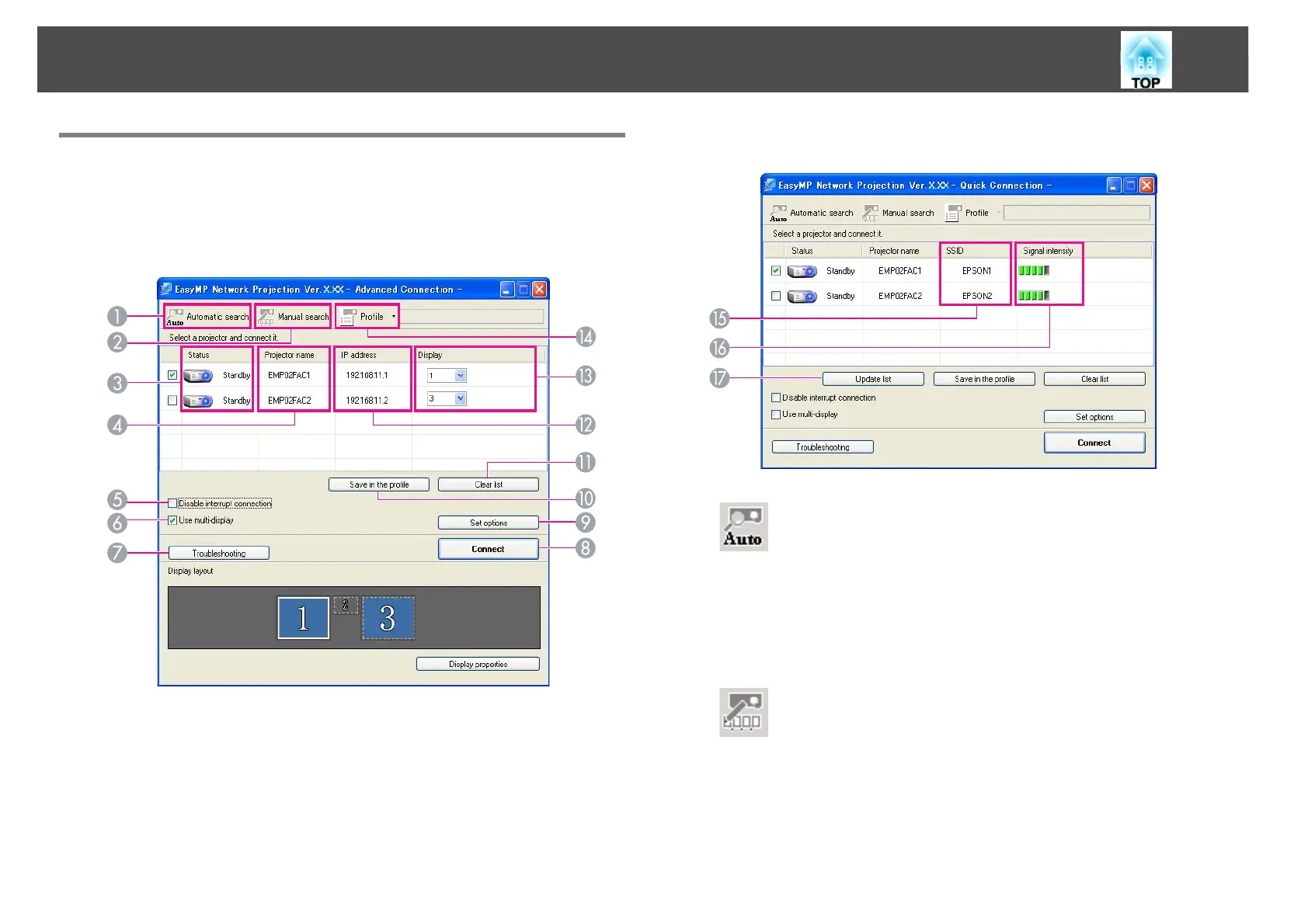Image resolution: width=1308 pixels, height=924 pixels.
Task: Click Automatic search icon in Advanced Connection window
Action: click(176, 317)
